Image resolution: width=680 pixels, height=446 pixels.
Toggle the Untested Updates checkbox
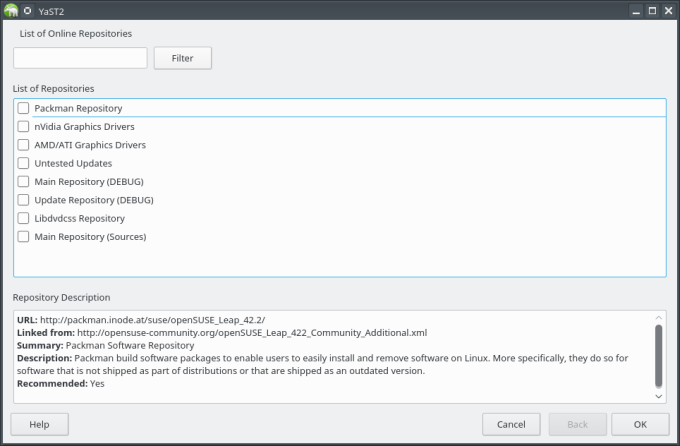tap(23, 163)
